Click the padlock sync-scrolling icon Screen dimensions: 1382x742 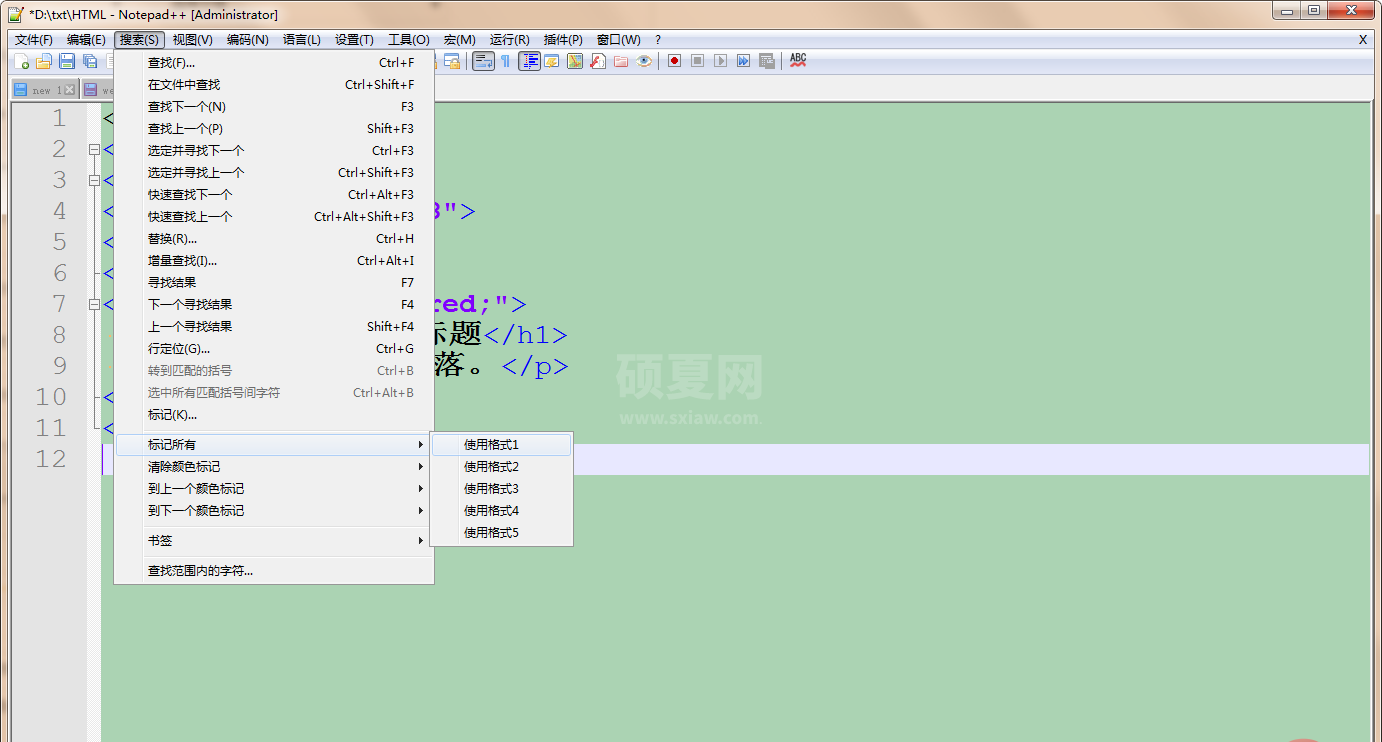pyautogui.click(x=452, y=61)
